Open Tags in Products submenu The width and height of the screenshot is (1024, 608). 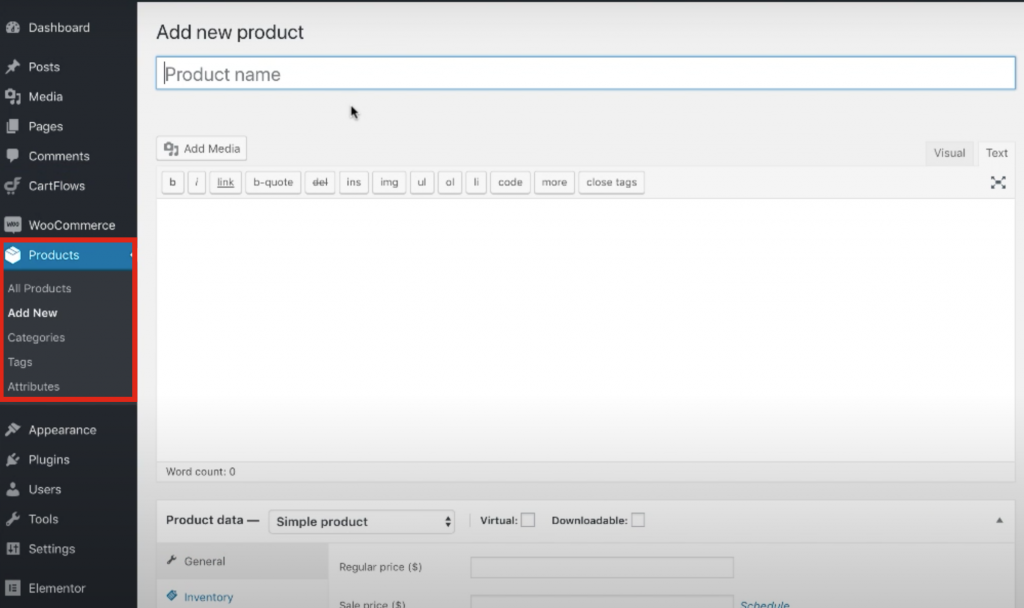click(x=20, y=362)
